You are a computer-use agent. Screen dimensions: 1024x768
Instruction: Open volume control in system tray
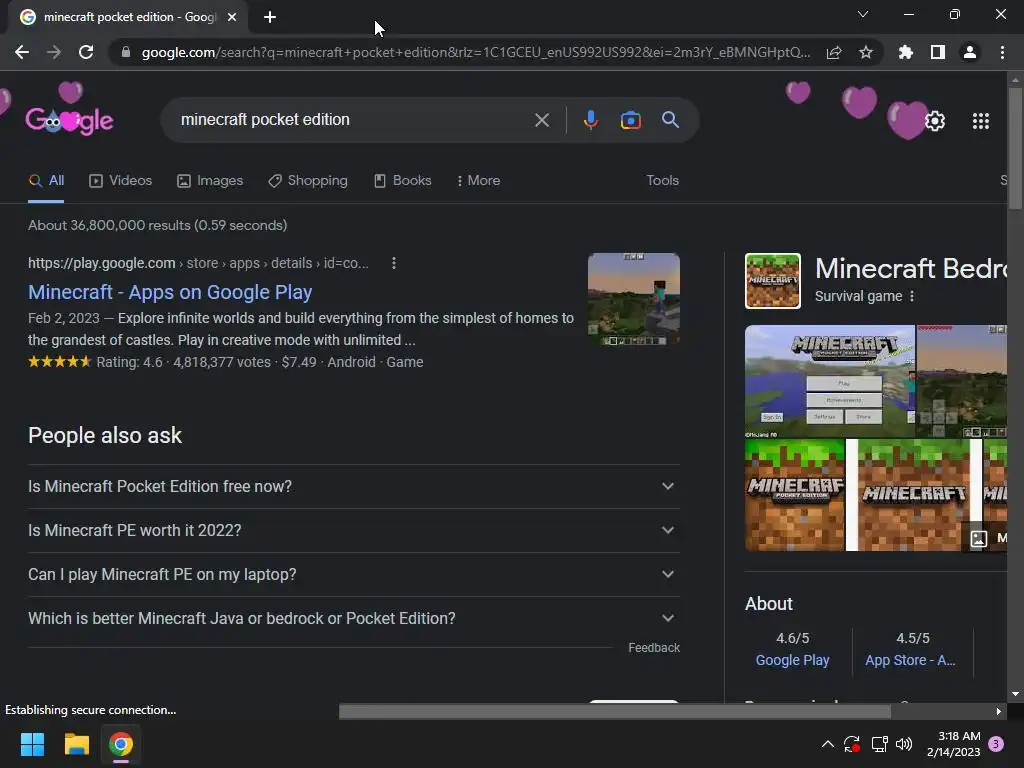click(x=904, y=744)
